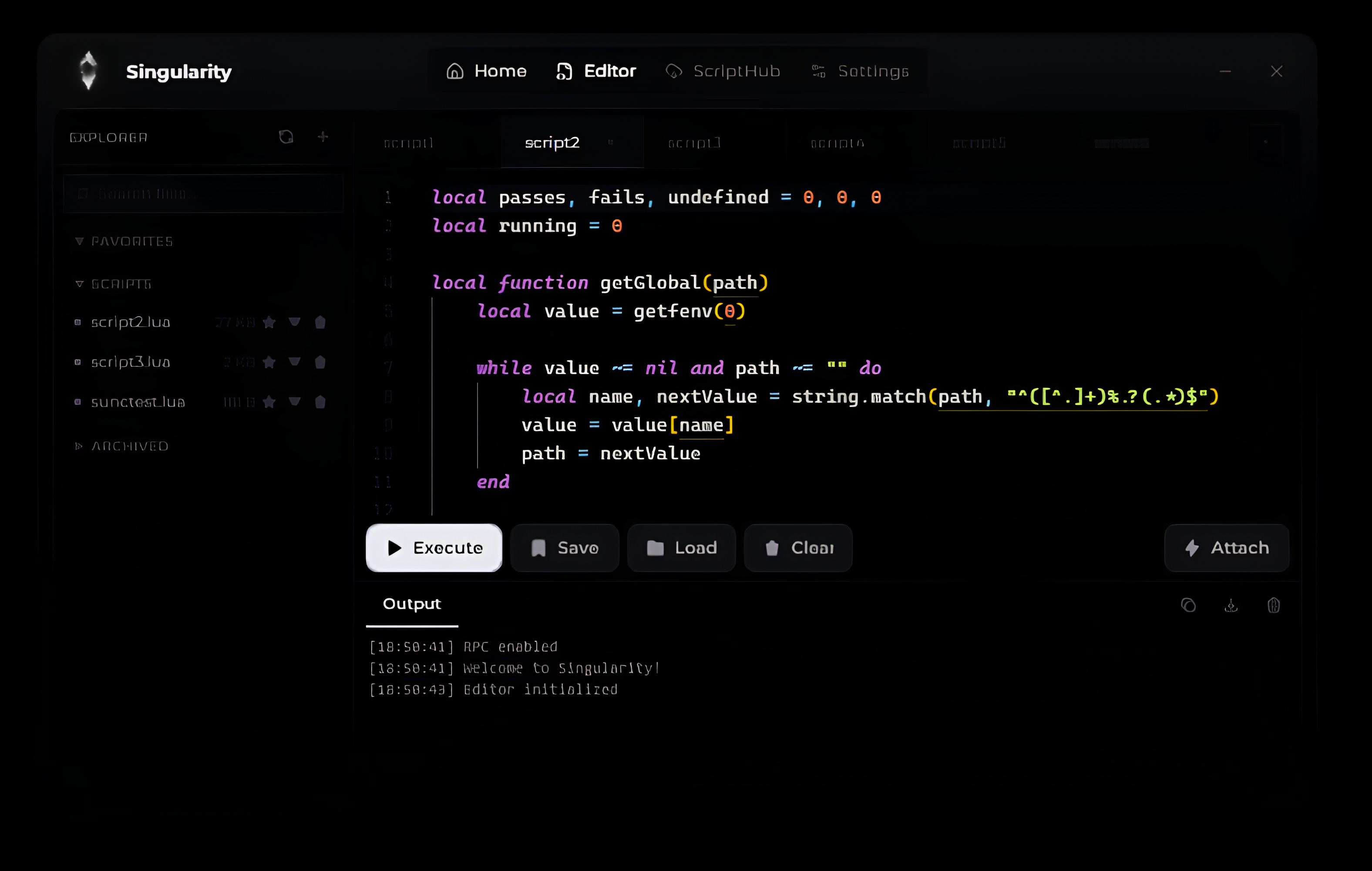Open the Settings page
This screenshot has width=1372, height=871.
861,71
